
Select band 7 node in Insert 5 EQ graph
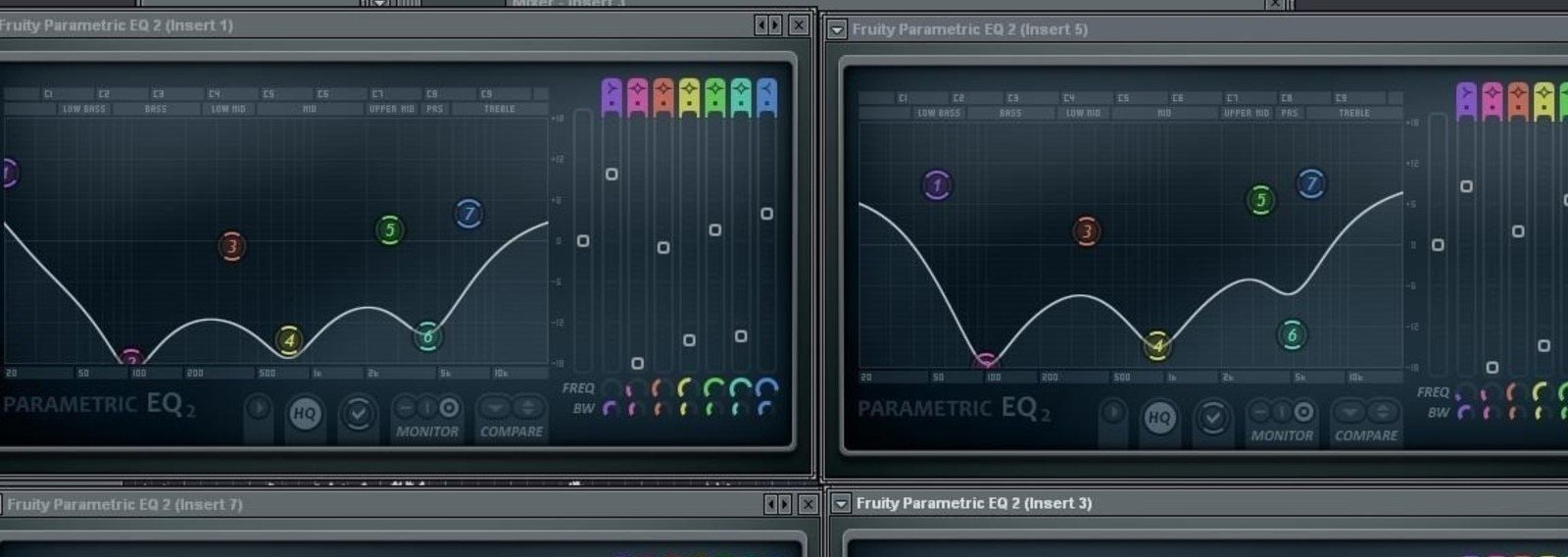(x=1311, y=183)
